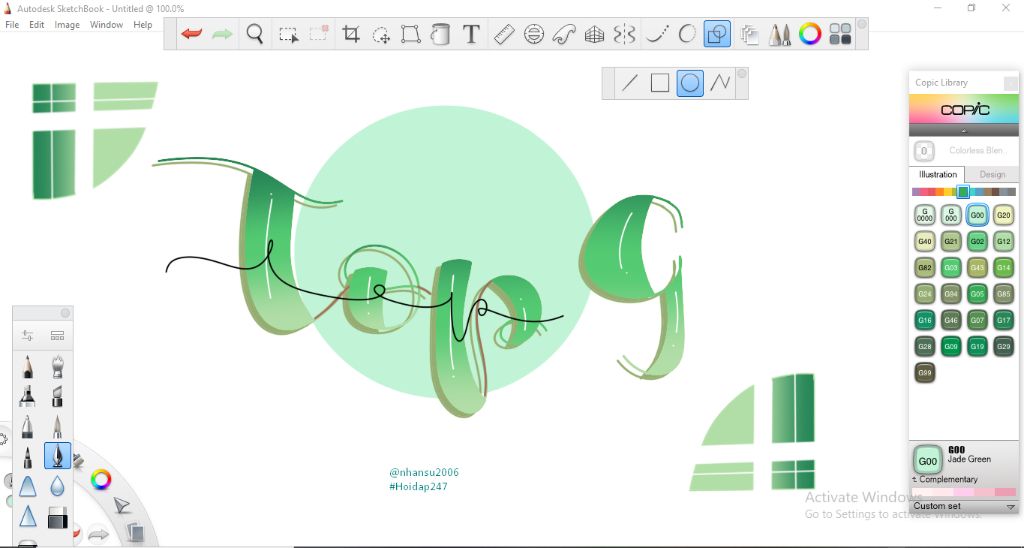The image size is (1024, 548).
Task: Open the Brush Library icon
Action: click(57, 336)
